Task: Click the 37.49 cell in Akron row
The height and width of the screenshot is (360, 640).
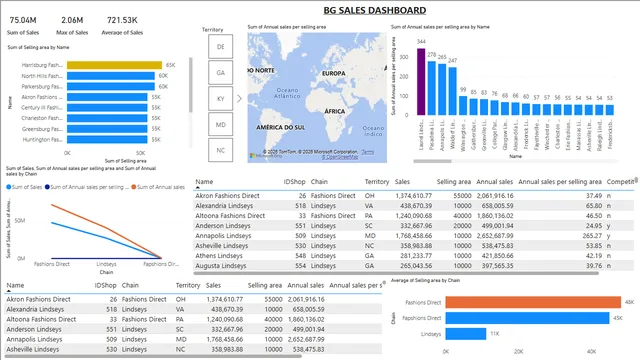Action: point(594,196)
